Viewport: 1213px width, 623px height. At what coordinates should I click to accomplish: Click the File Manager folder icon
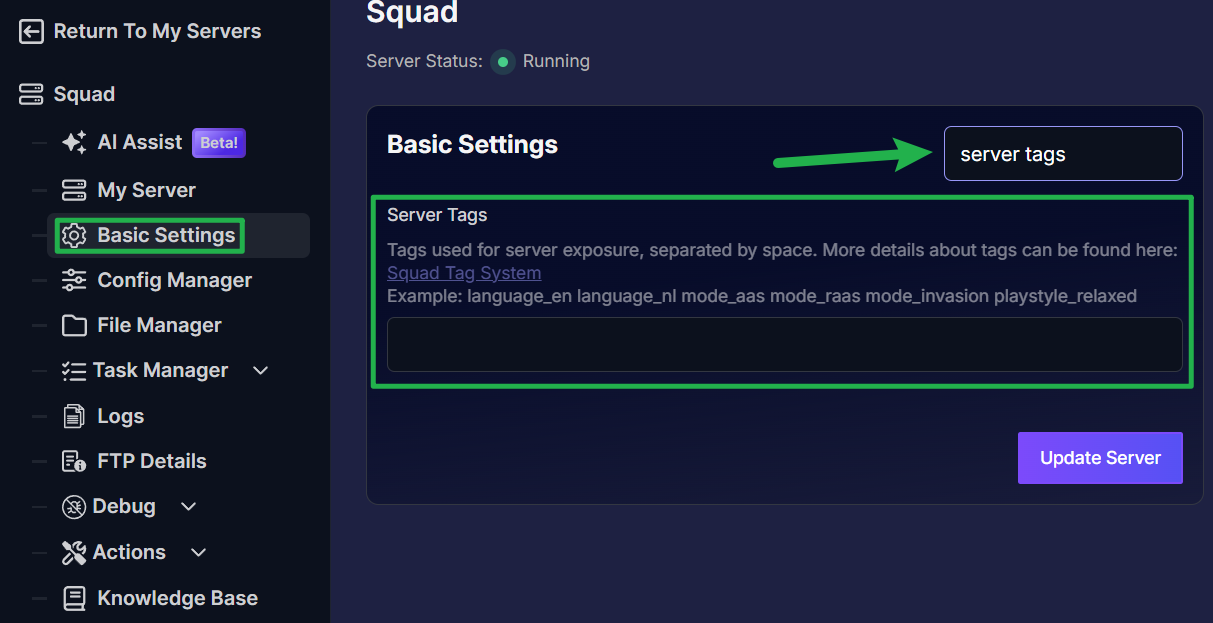click(74, 326)
